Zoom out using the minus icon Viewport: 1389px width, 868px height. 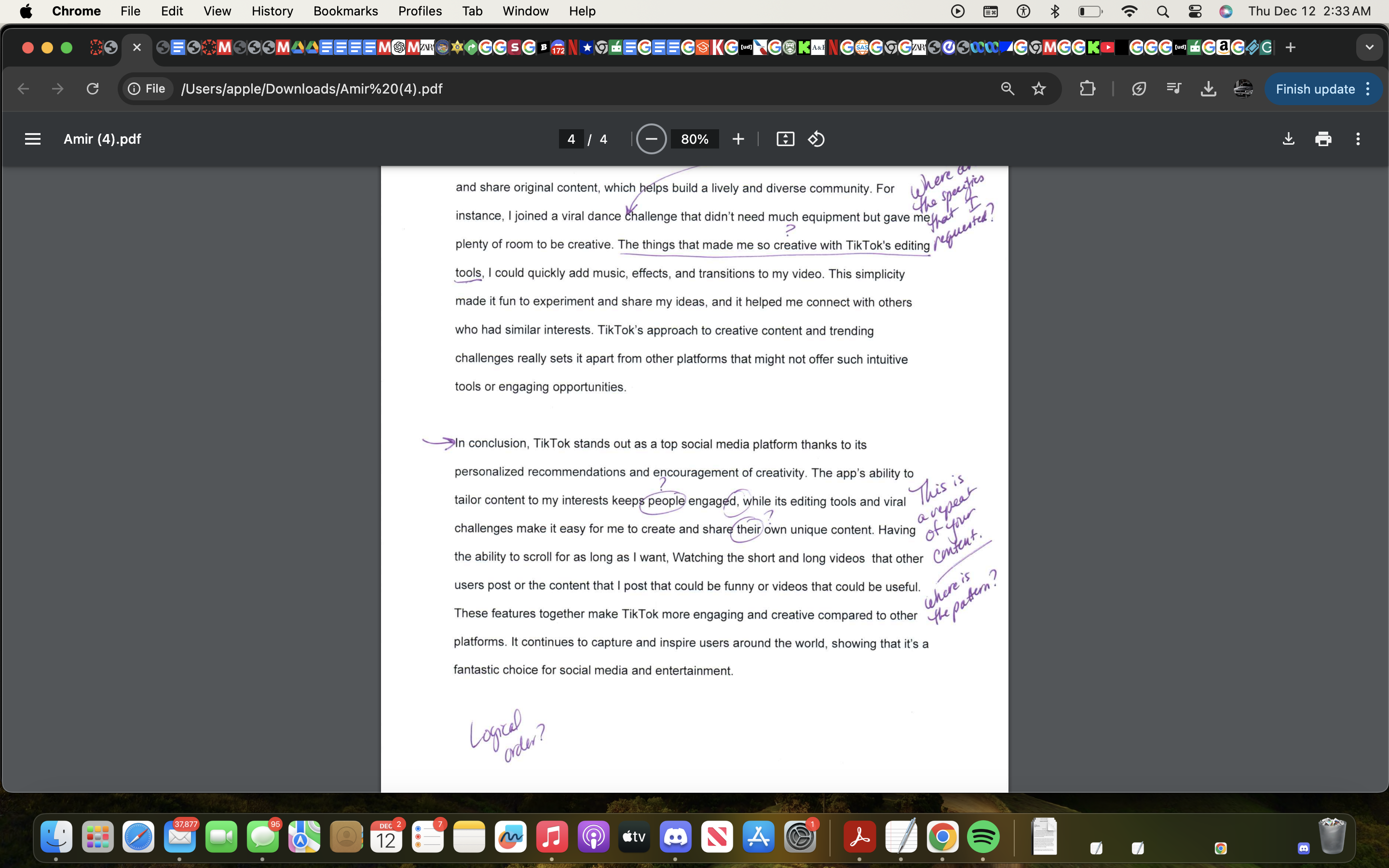[x=651, y=138]
